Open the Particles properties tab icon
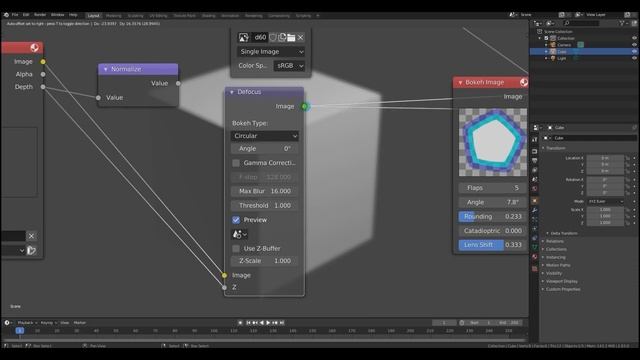Screen dimensions: 640x360 point(535,220)
